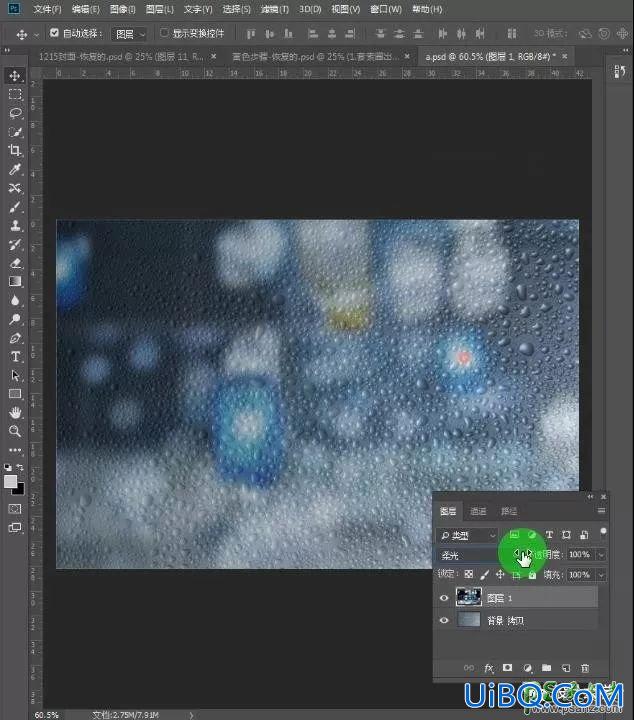
Task: Open the 编辑(E) menu
Action: [86, 9]
